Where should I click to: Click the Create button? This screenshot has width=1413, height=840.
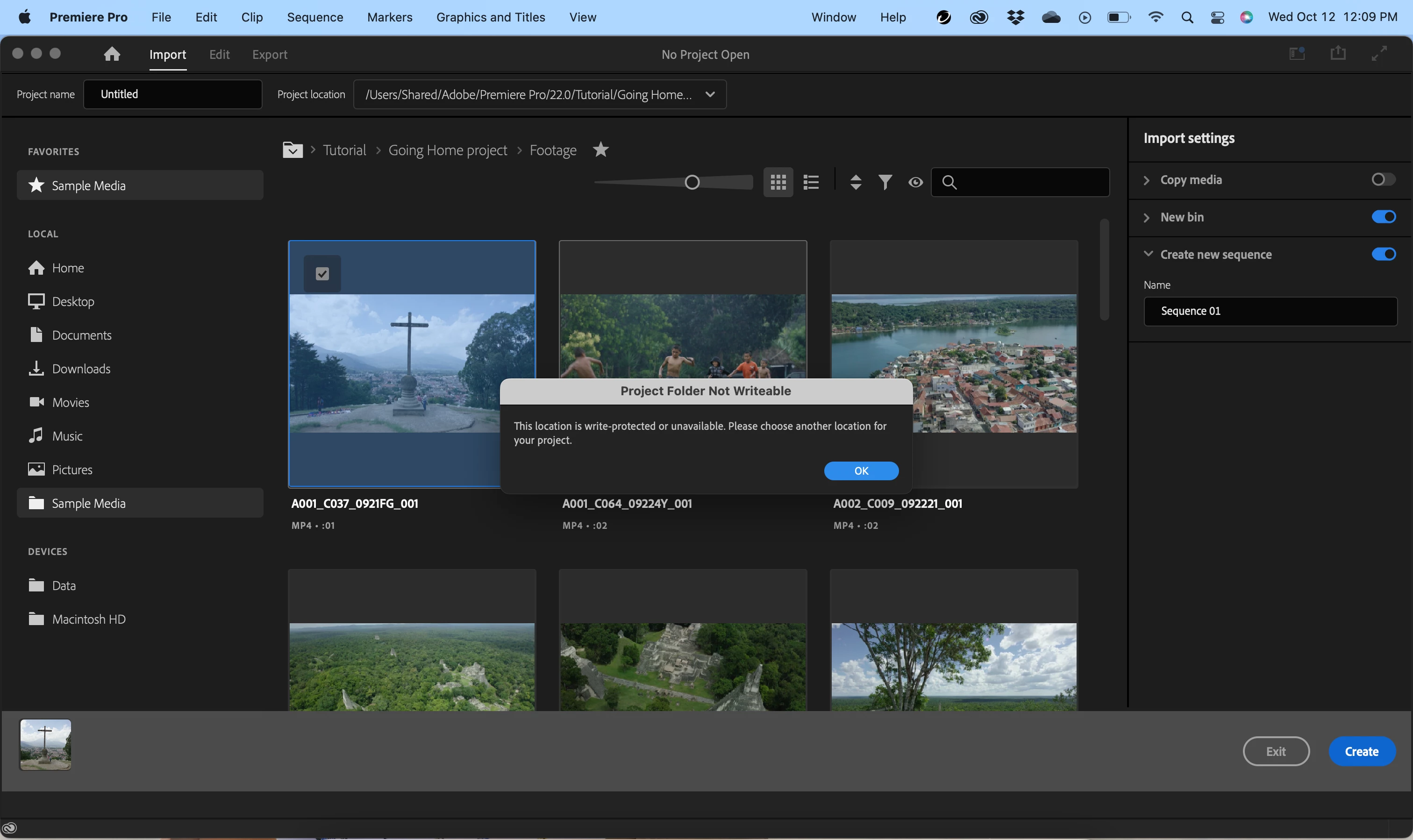1361,752
